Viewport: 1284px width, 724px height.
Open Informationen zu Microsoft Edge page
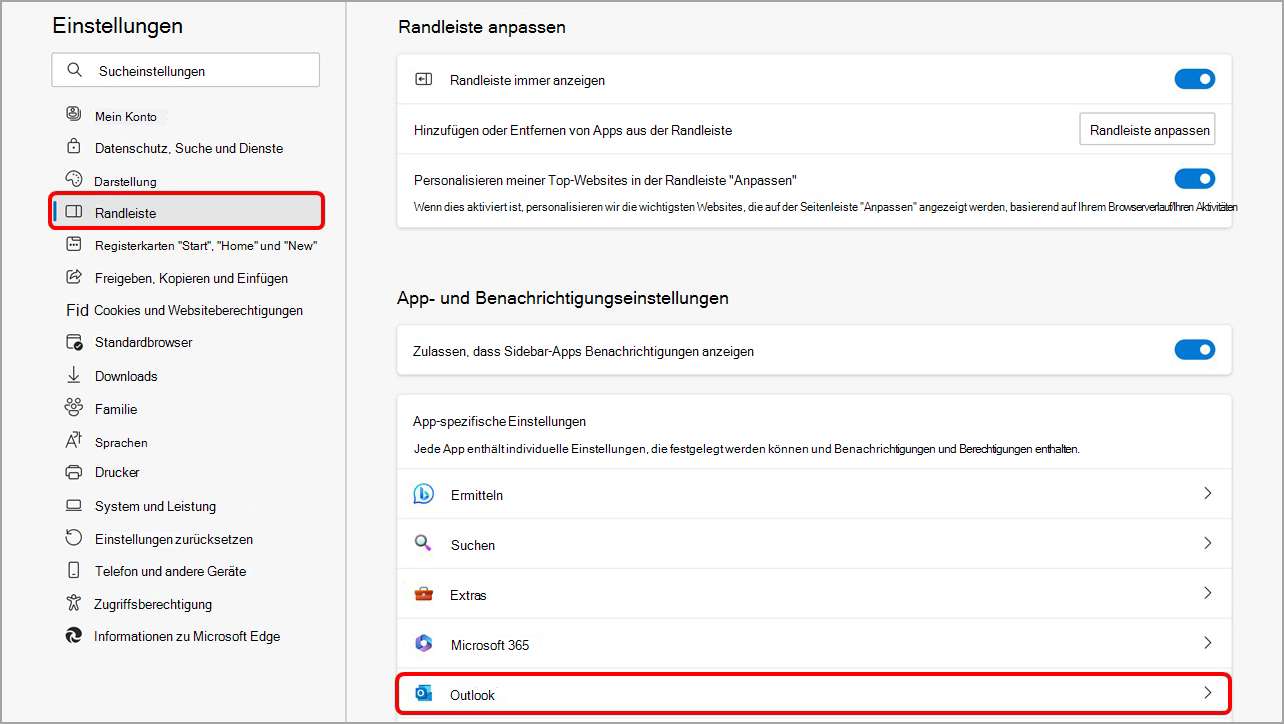pyautogui.click(x=186, y=636)
